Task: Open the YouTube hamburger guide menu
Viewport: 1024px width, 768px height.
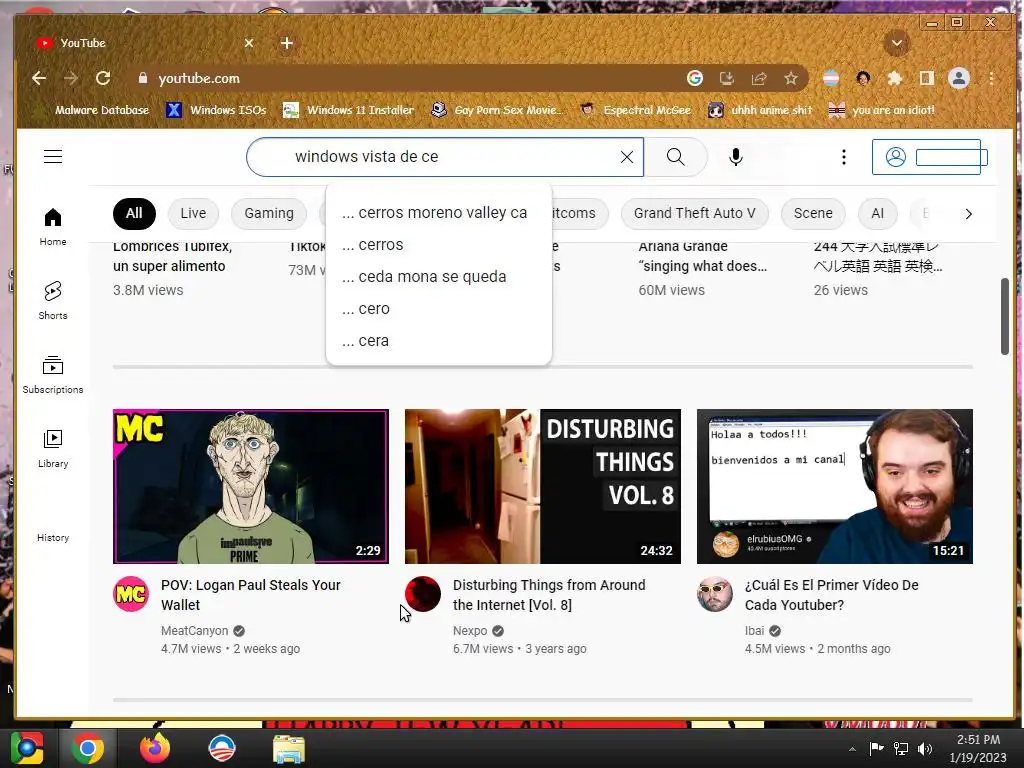Action: pyautogui.click(x=53, y=157)
